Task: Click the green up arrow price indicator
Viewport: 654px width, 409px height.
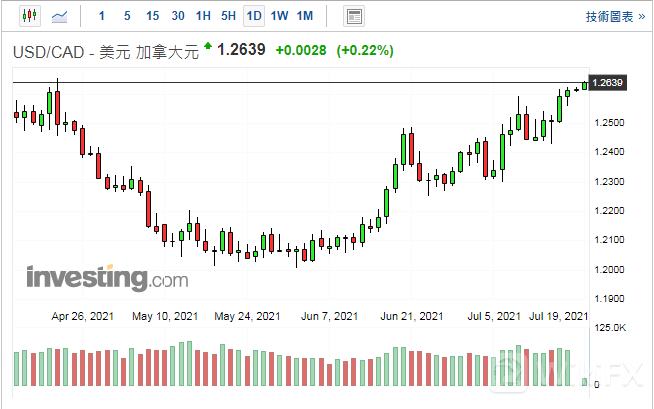Action: 207,46
